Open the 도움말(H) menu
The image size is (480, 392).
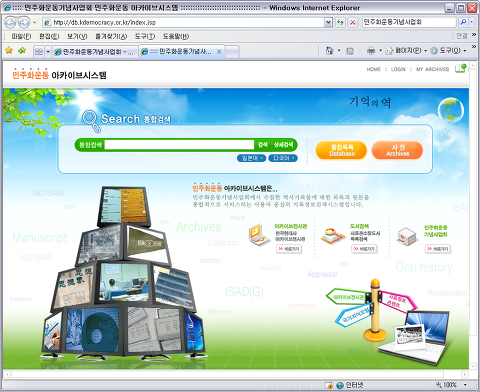pos(176,36)
